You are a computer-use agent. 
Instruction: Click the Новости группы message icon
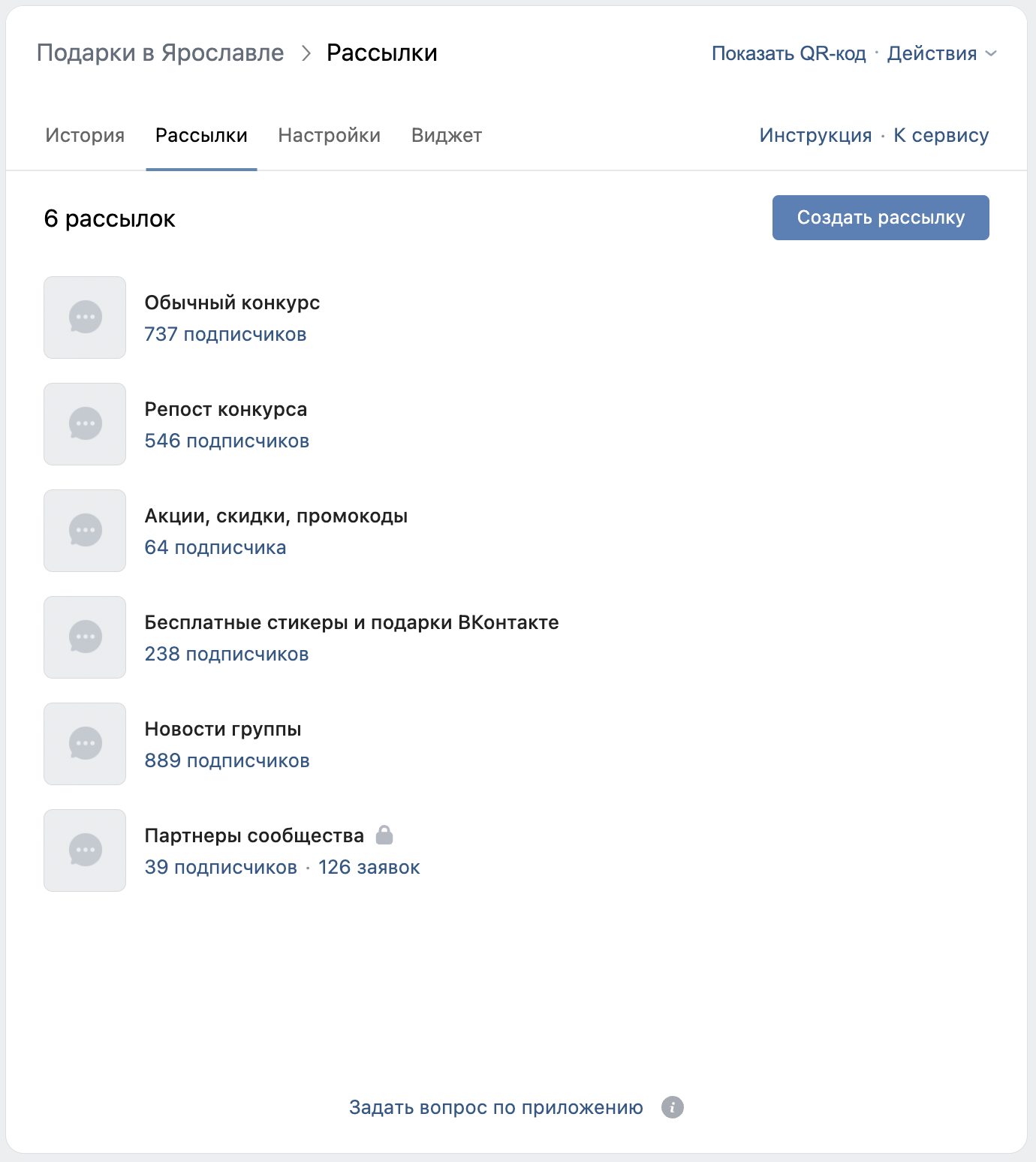coord(85,744)
